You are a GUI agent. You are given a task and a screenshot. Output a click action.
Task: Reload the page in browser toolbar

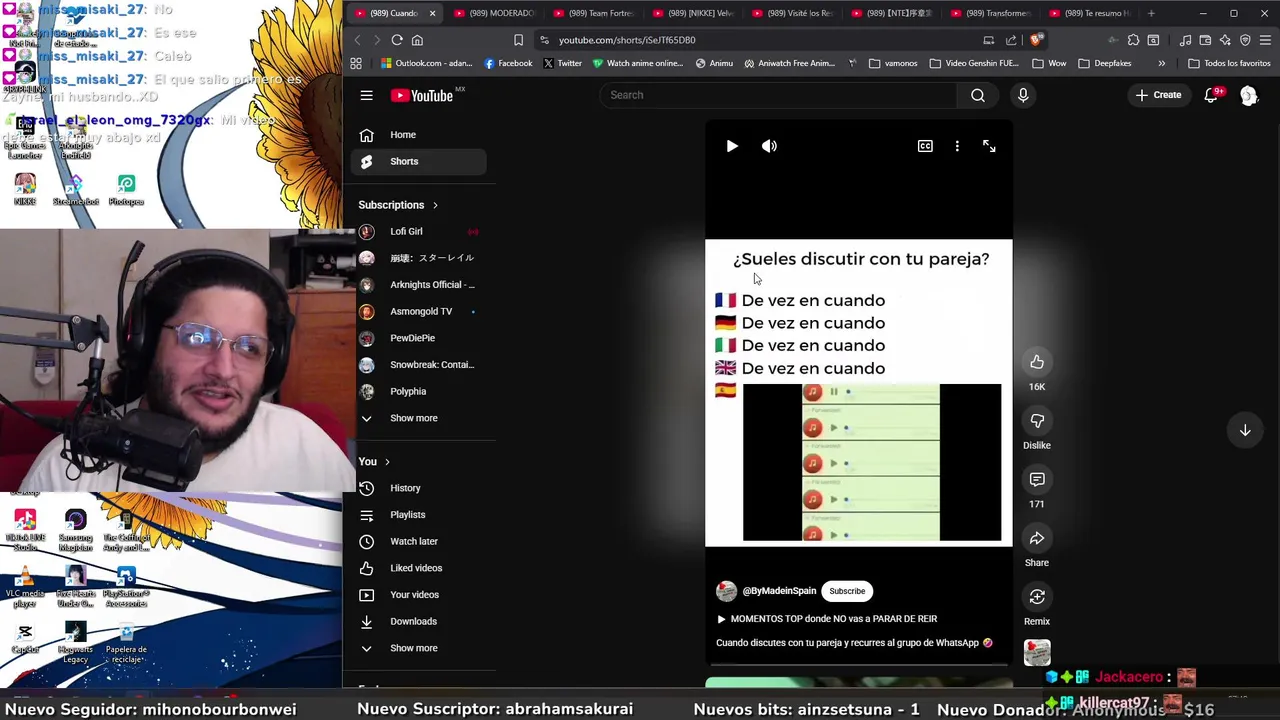click(397, 40)
